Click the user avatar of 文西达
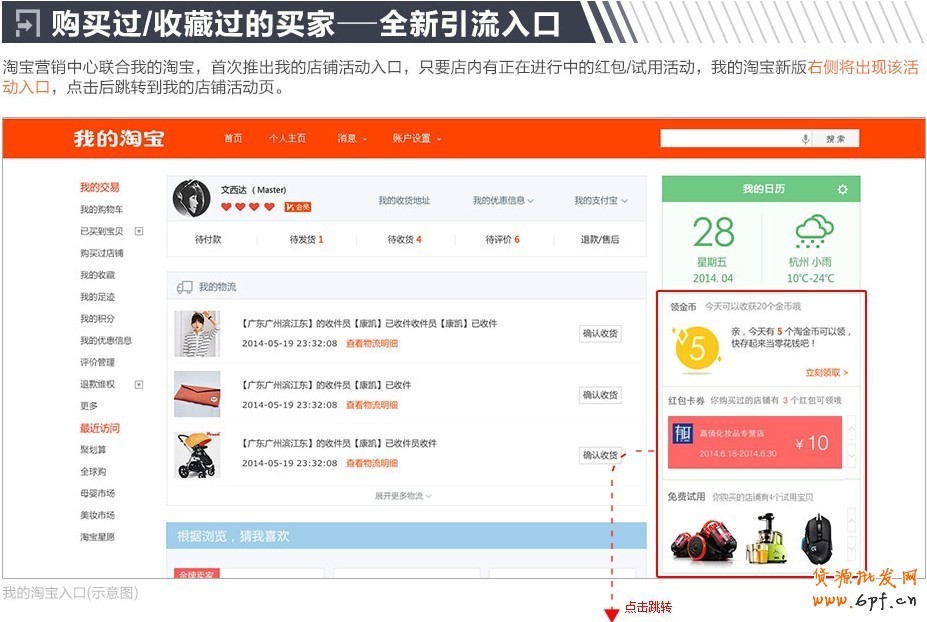This screenshot has height=622, width=927. [x=191, y=199]
